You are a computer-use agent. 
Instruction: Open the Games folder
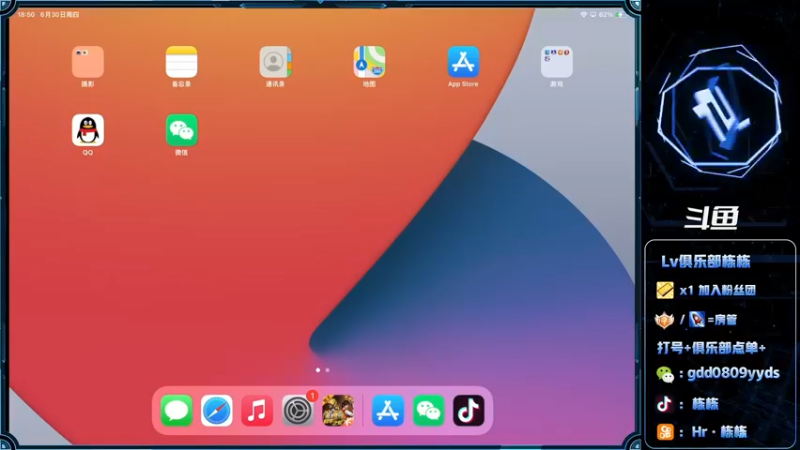557,62
